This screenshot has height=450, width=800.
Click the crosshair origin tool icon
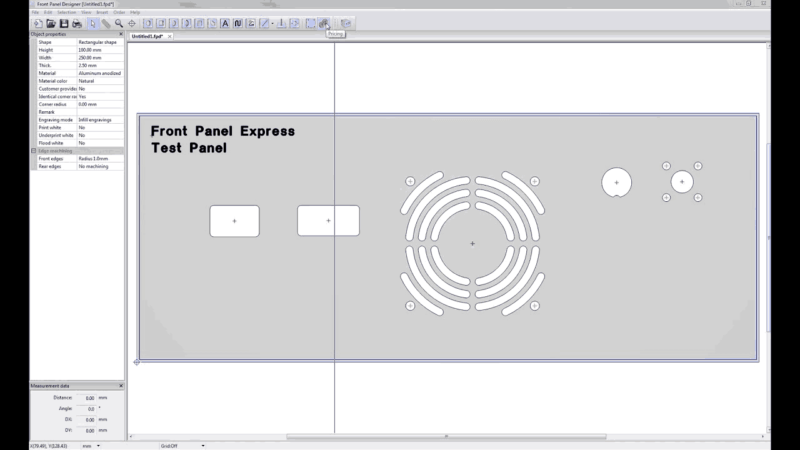[x=132, y=23]
